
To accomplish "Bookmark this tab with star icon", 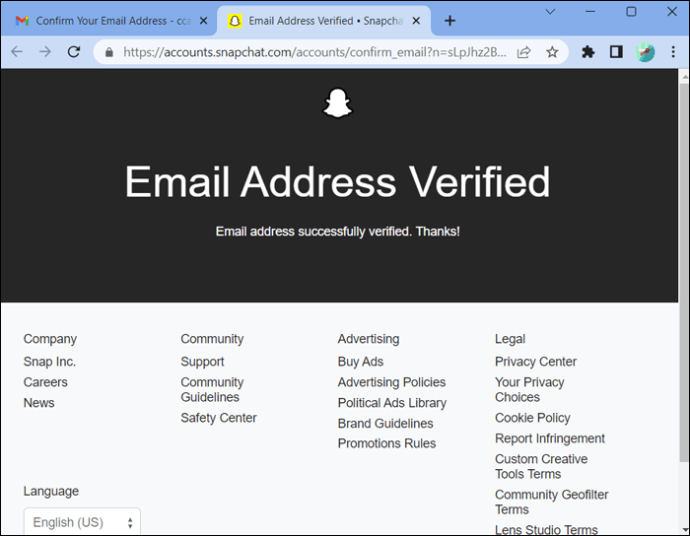I will tap(552, 52).
